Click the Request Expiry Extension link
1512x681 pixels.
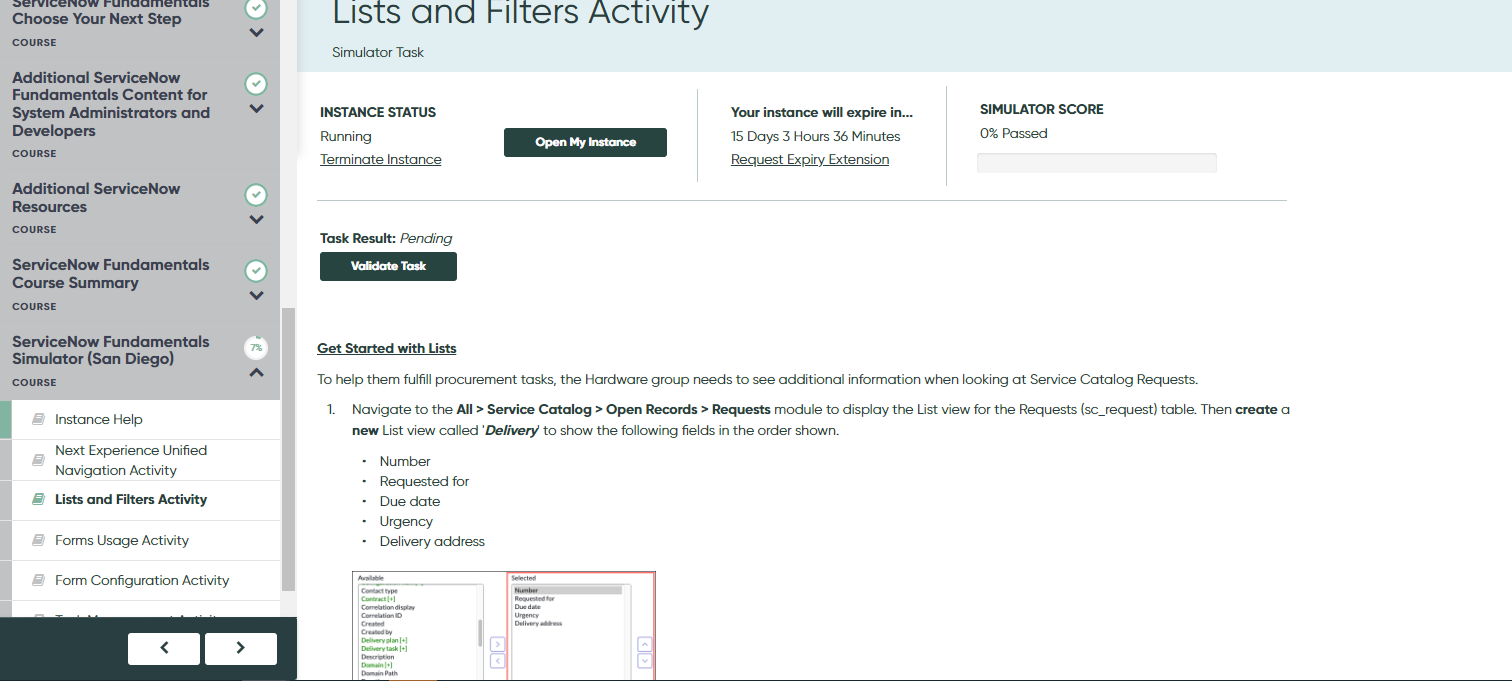coord(810,159)
